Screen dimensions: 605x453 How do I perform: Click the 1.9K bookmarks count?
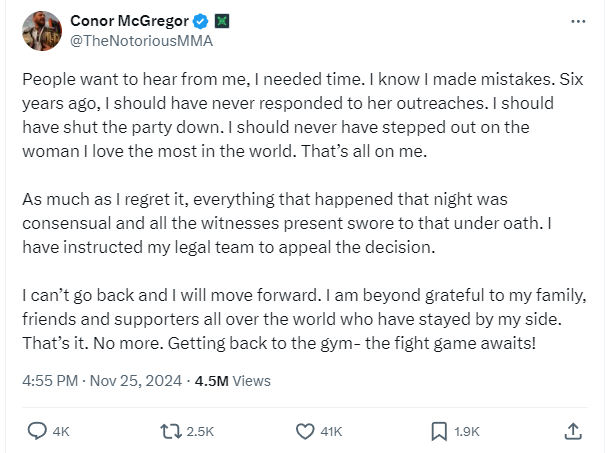pos(467,432)
